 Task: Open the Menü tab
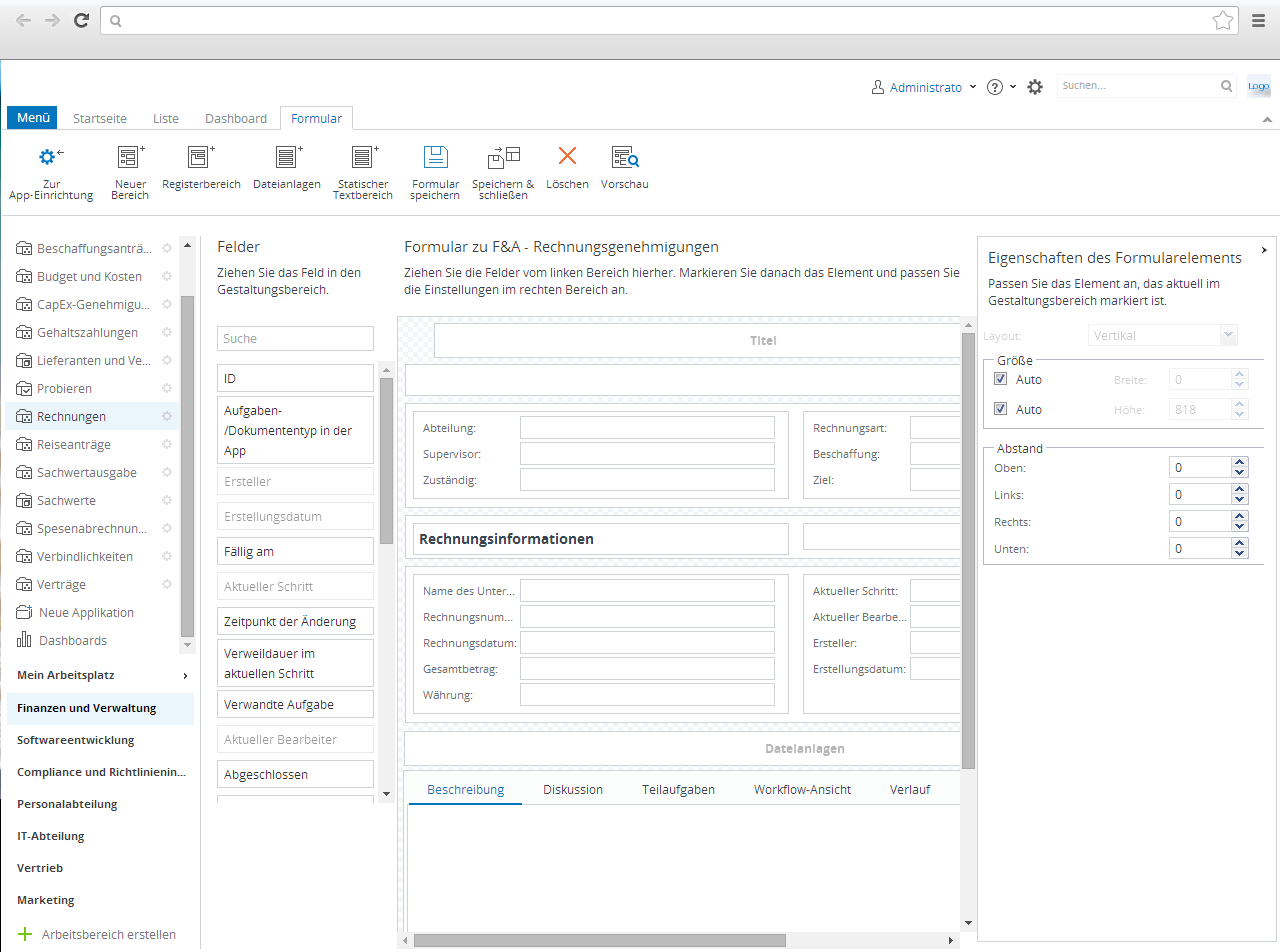33,118
